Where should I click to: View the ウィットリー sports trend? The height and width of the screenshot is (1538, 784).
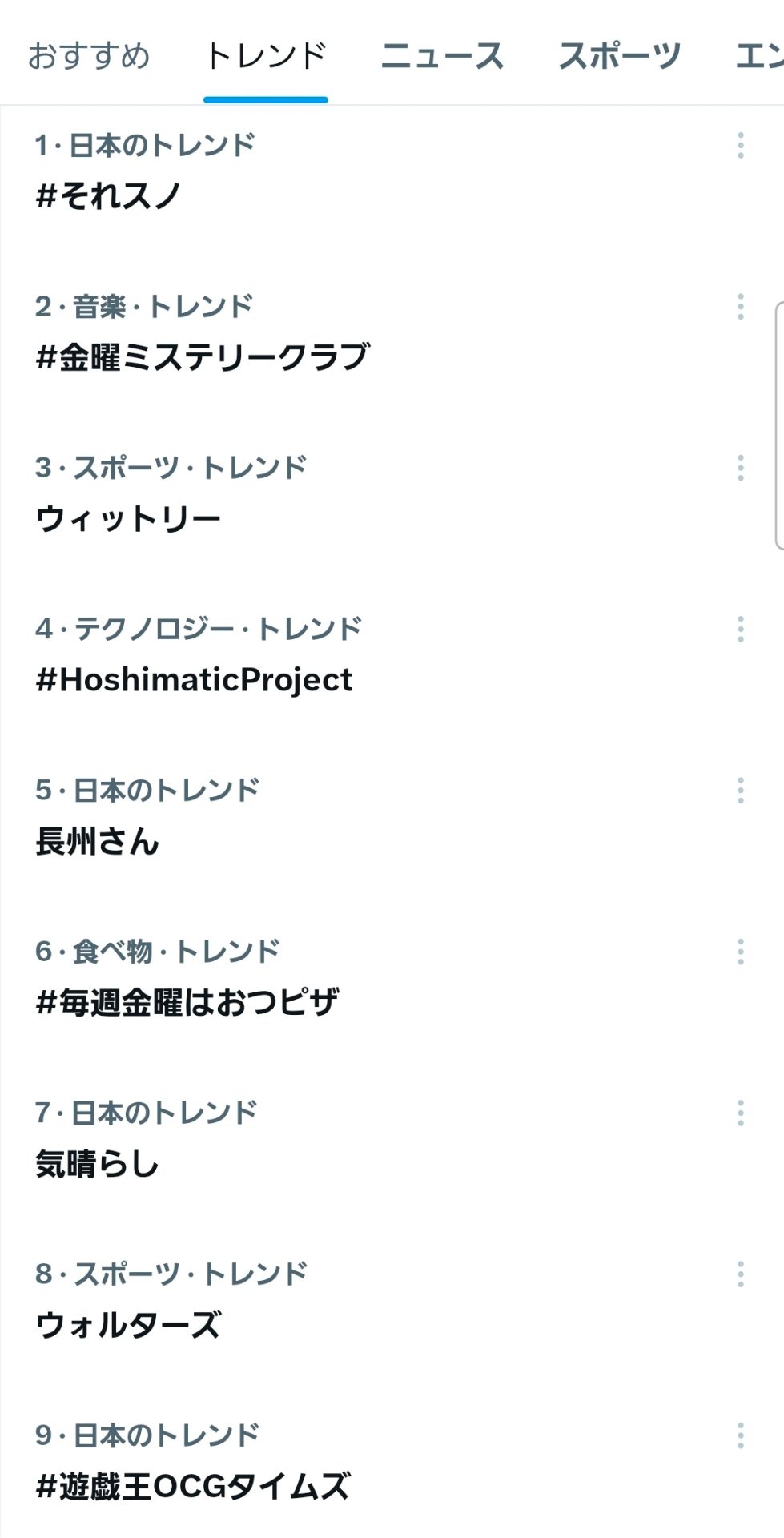128,519
